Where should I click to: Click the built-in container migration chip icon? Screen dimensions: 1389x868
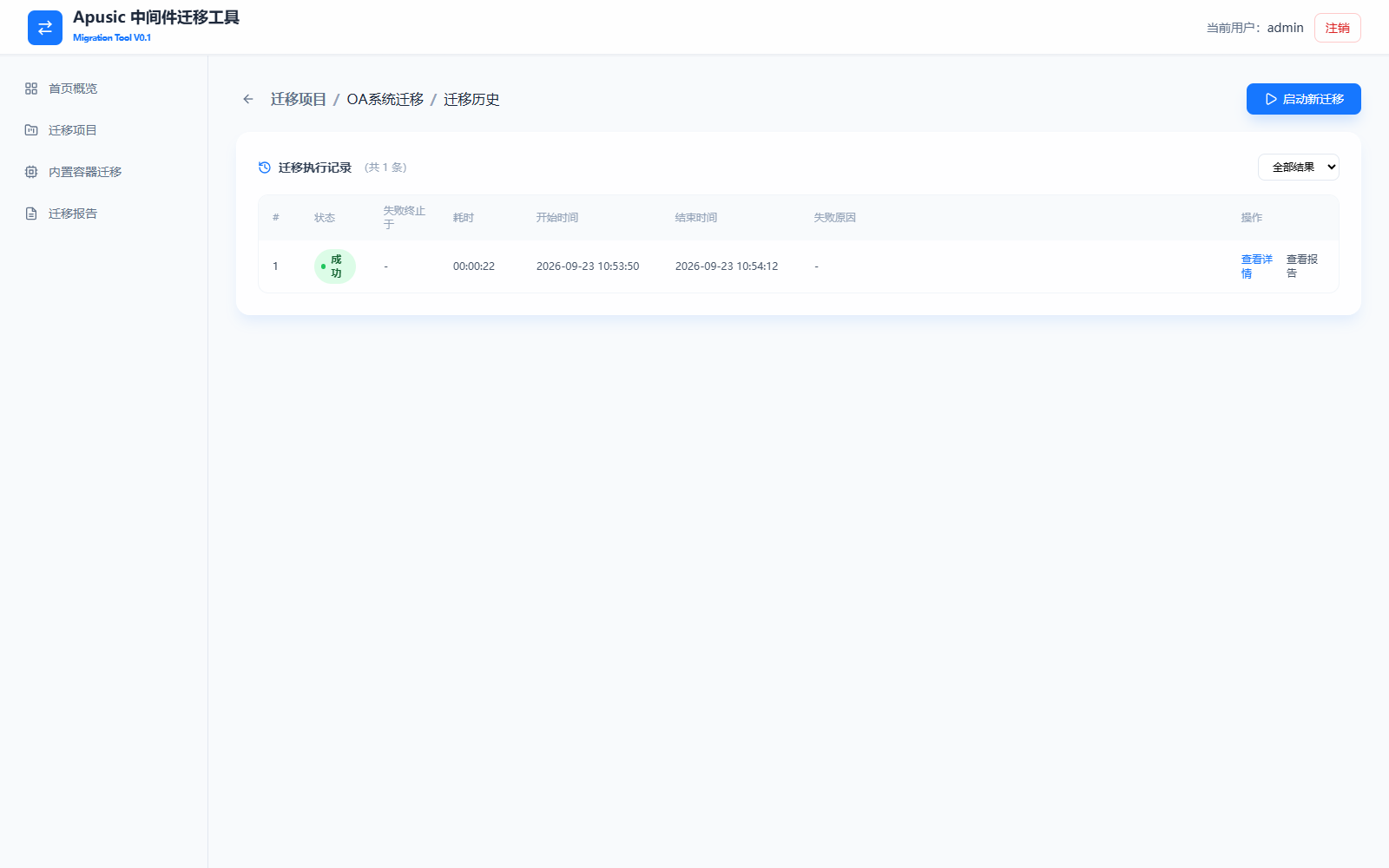pos(31,172)
